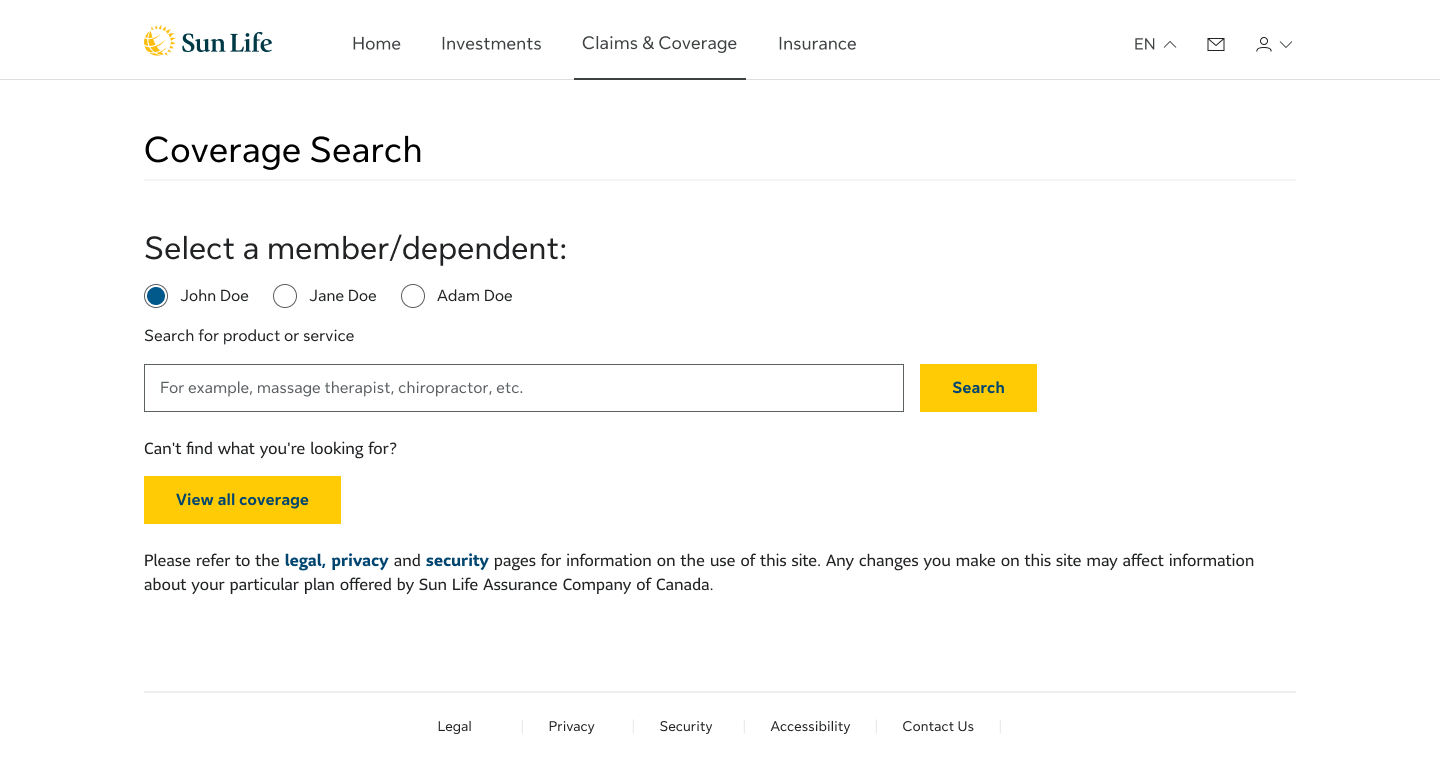Focus the product or service search field
Image resolution: width=1440 pixels, height=777 pixels.
tap(524, 388)
